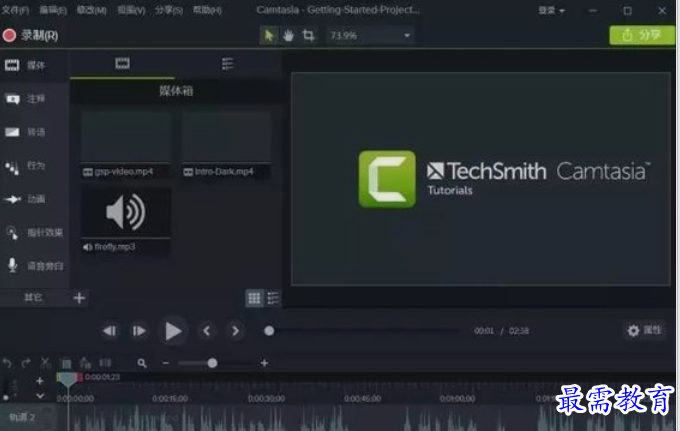
Task: Select the 轨道 2 track header
Action: point(27,417)
